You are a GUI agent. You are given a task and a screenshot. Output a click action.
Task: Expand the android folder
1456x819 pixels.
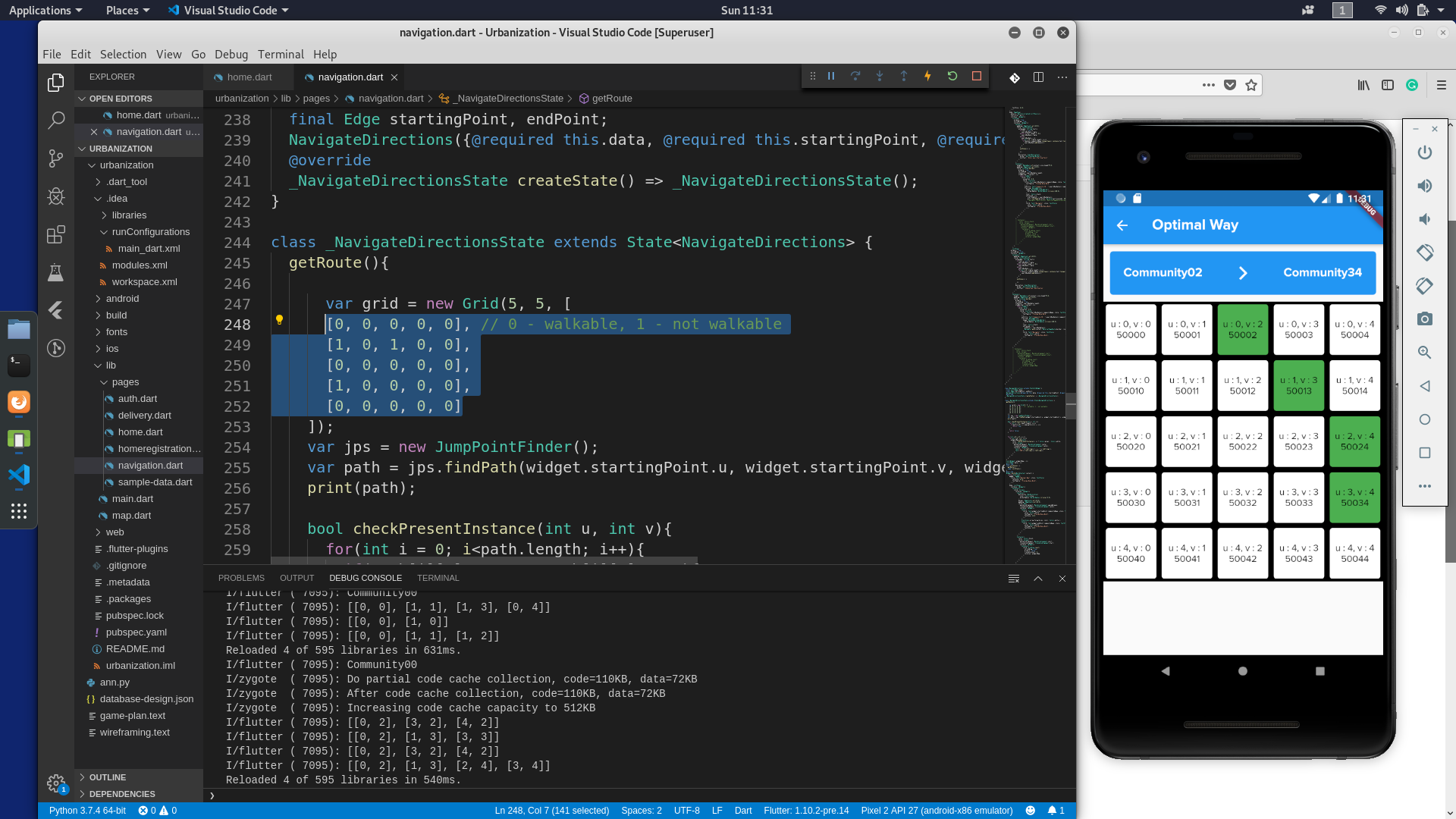click(x=122, y=299)
